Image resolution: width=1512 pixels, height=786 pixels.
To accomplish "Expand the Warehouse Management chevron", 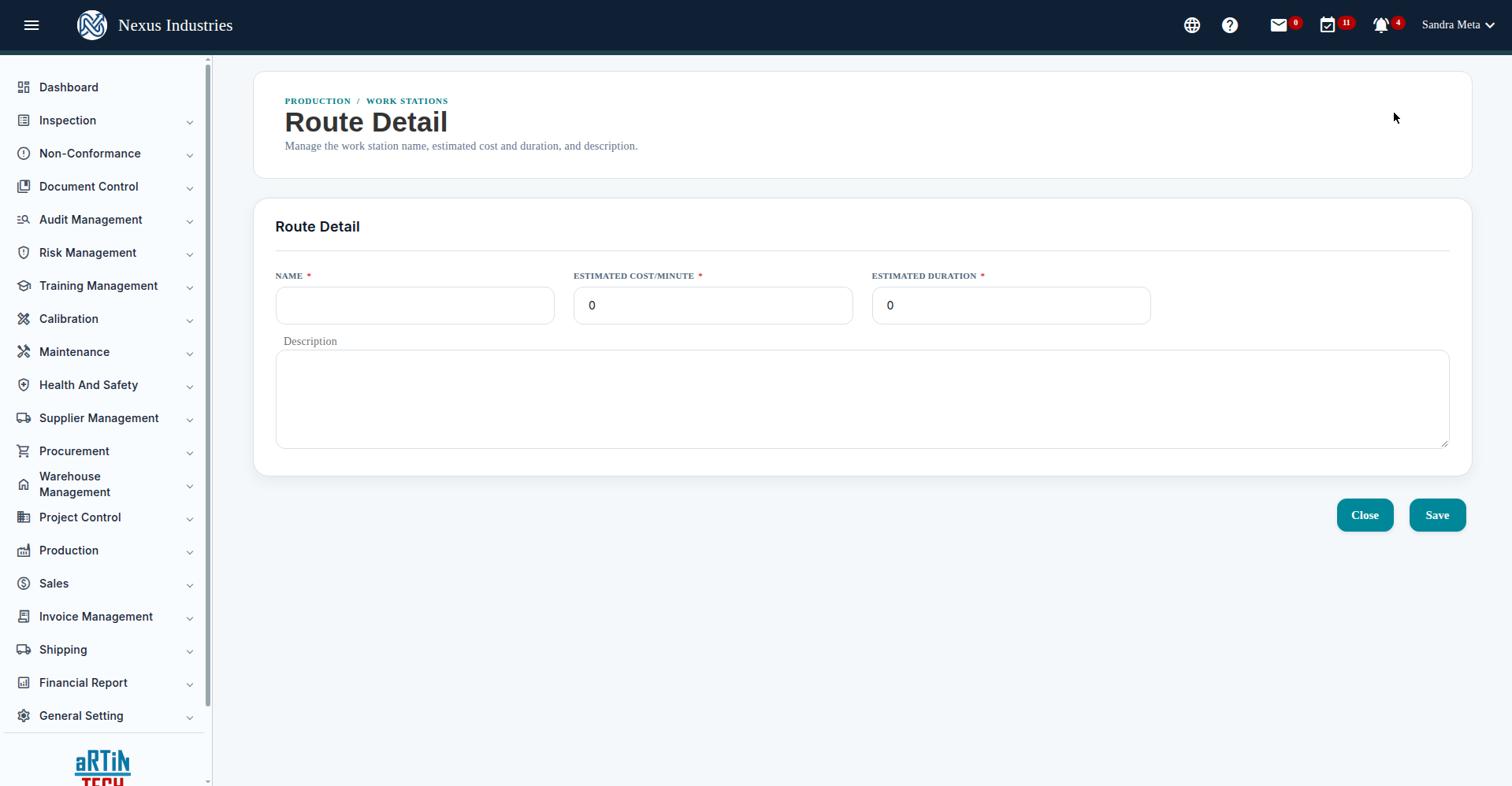I will coord(190,486).
